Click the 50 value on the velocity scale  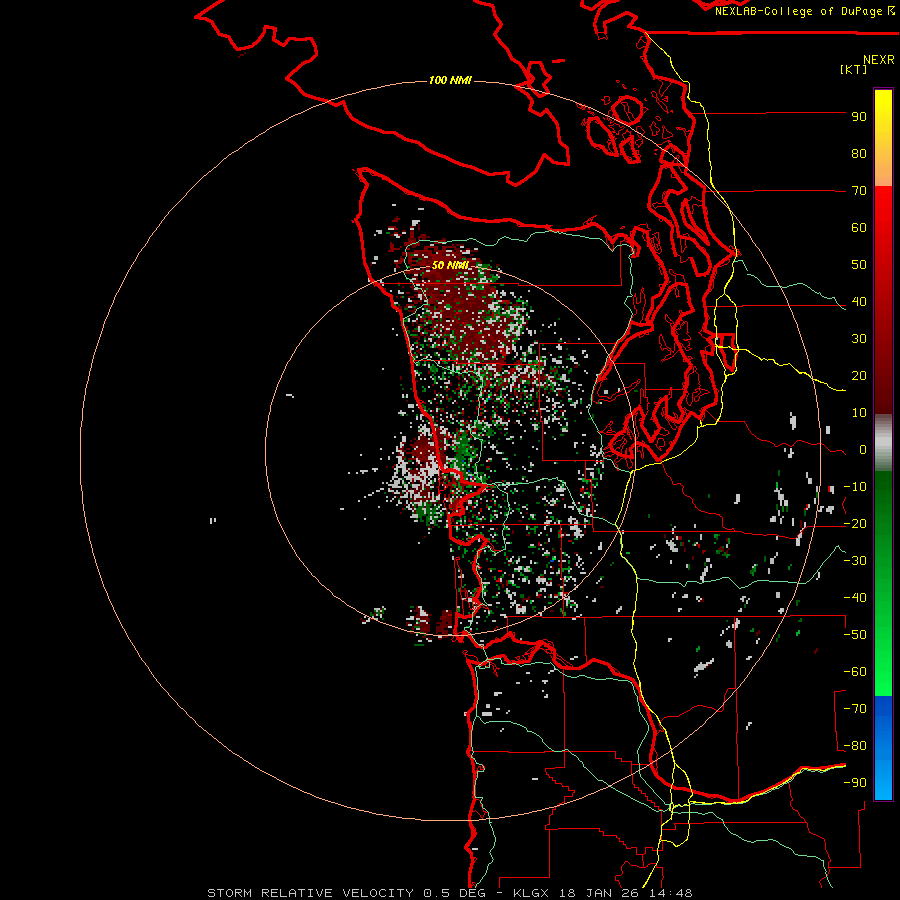click(859, 265)
